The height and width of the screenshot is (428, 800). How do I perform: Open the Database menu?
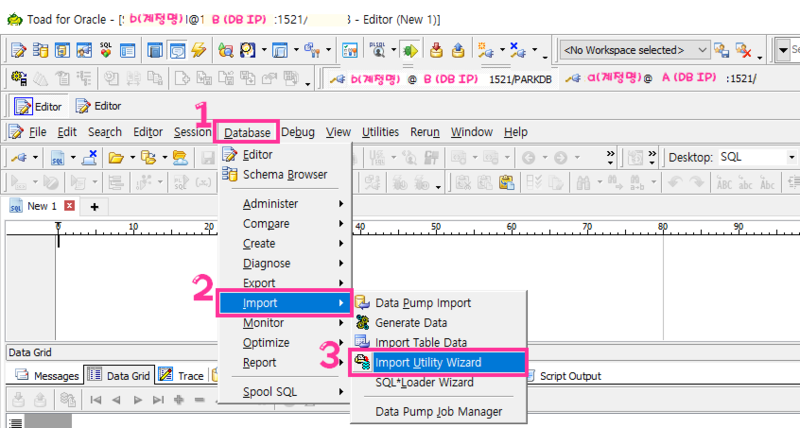coord(247,133)
